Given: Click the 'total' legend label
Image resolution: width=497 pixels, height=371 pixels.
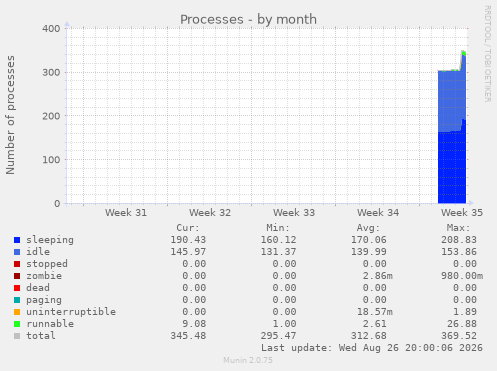Looking at the screenshot, I should 41,336.
